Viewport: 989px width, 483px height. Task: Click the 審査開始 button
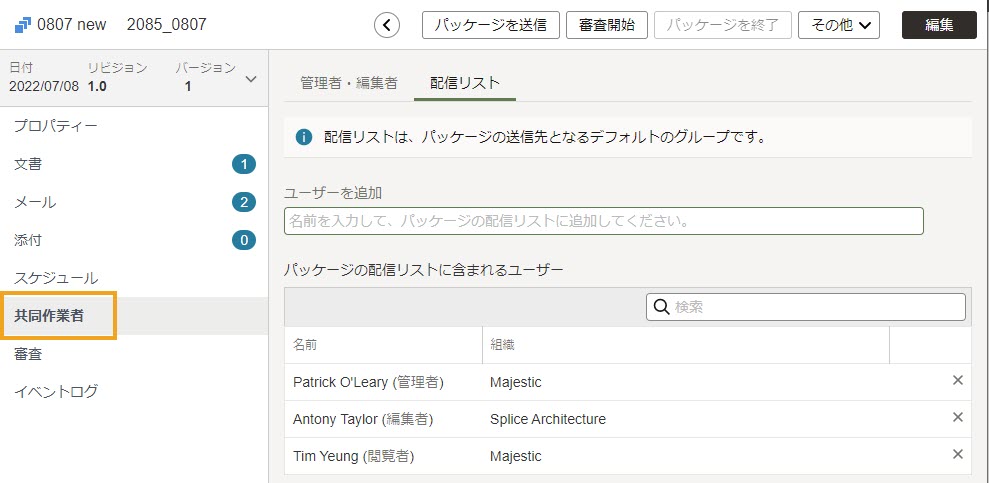pyautogui.click(x=607, y=25)
